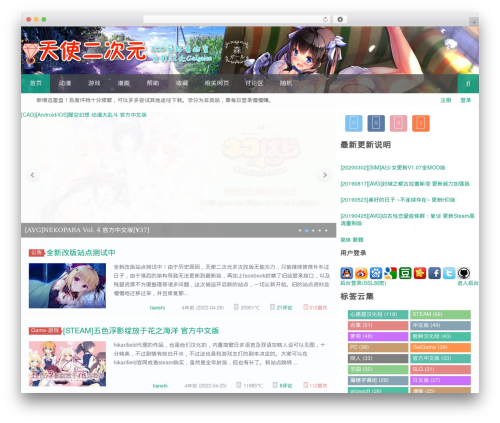Click the 注册 register link
This screenshot has height=423, width=500.
point(446,100)
